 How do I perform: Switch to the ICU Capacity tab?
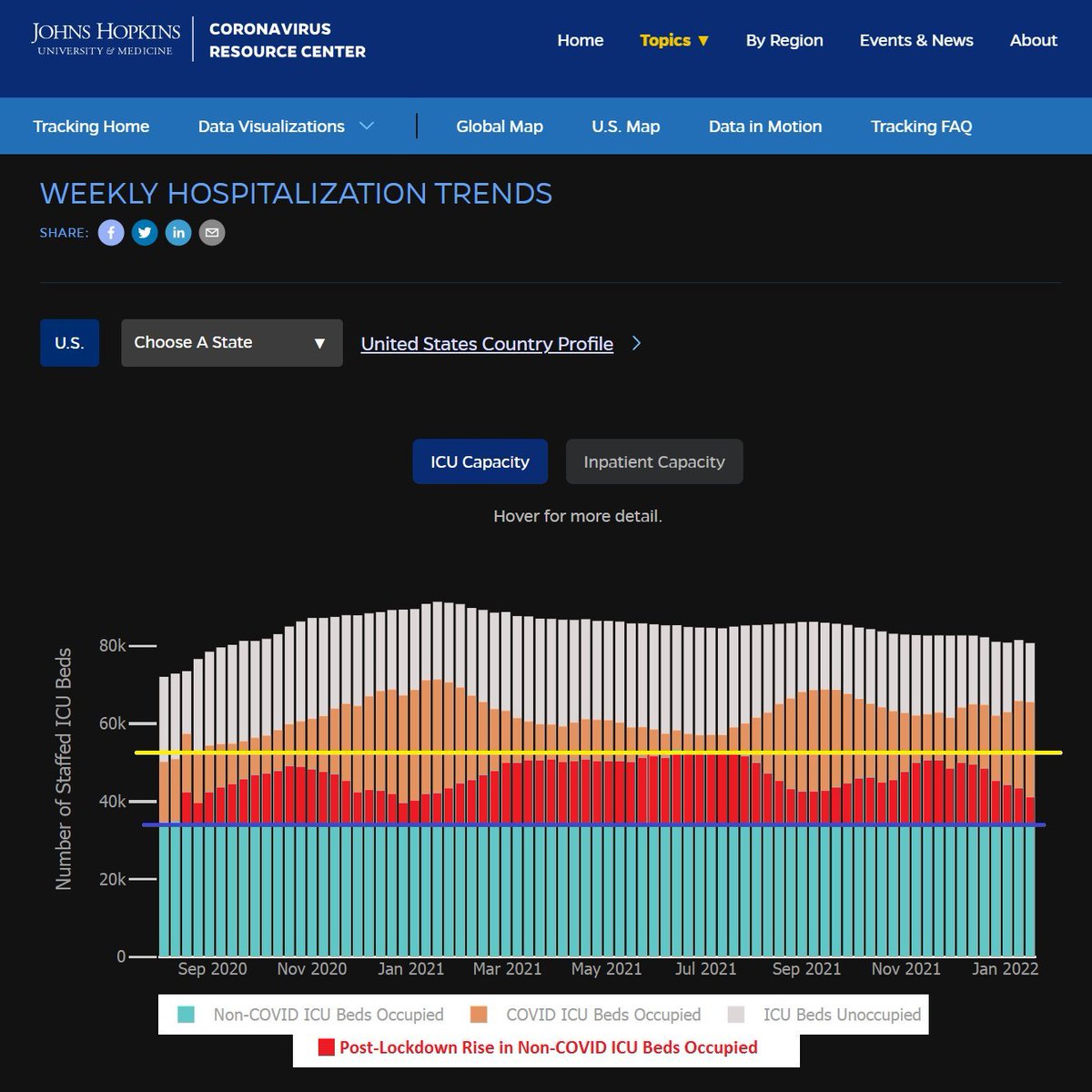tap(480, 461)
